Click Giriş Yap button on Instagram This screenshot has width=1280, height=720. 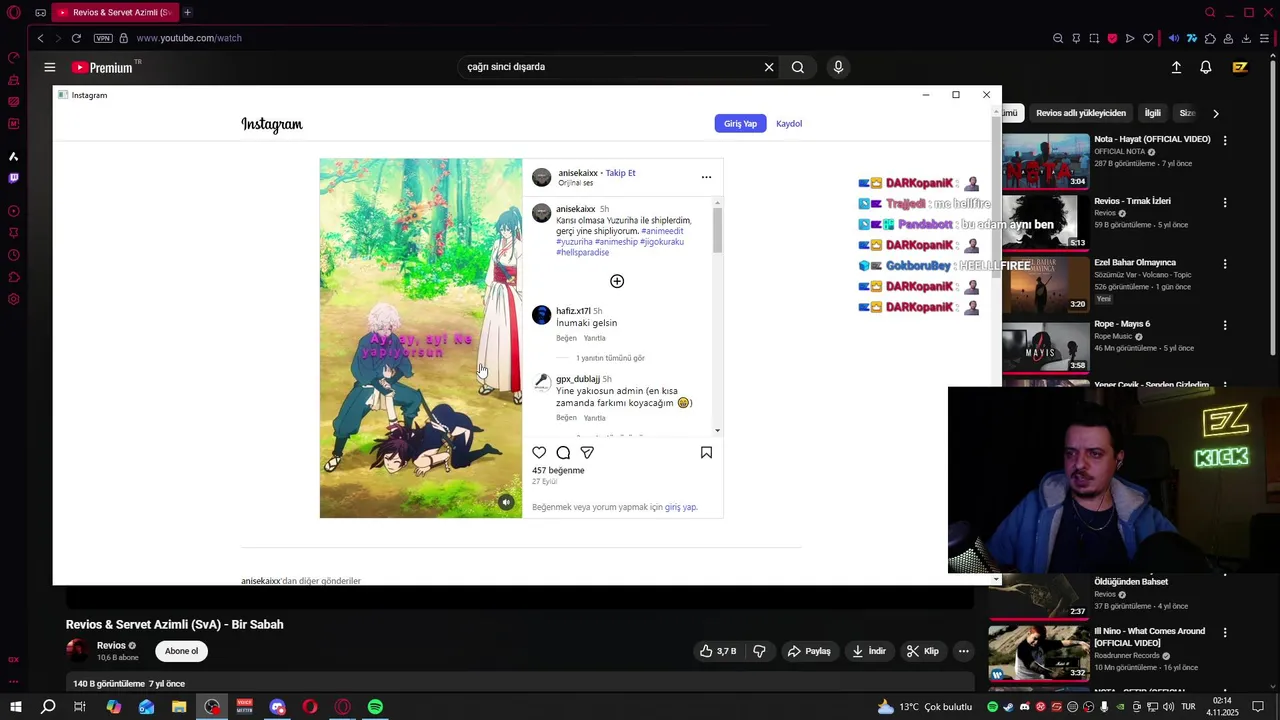[740, 123]
